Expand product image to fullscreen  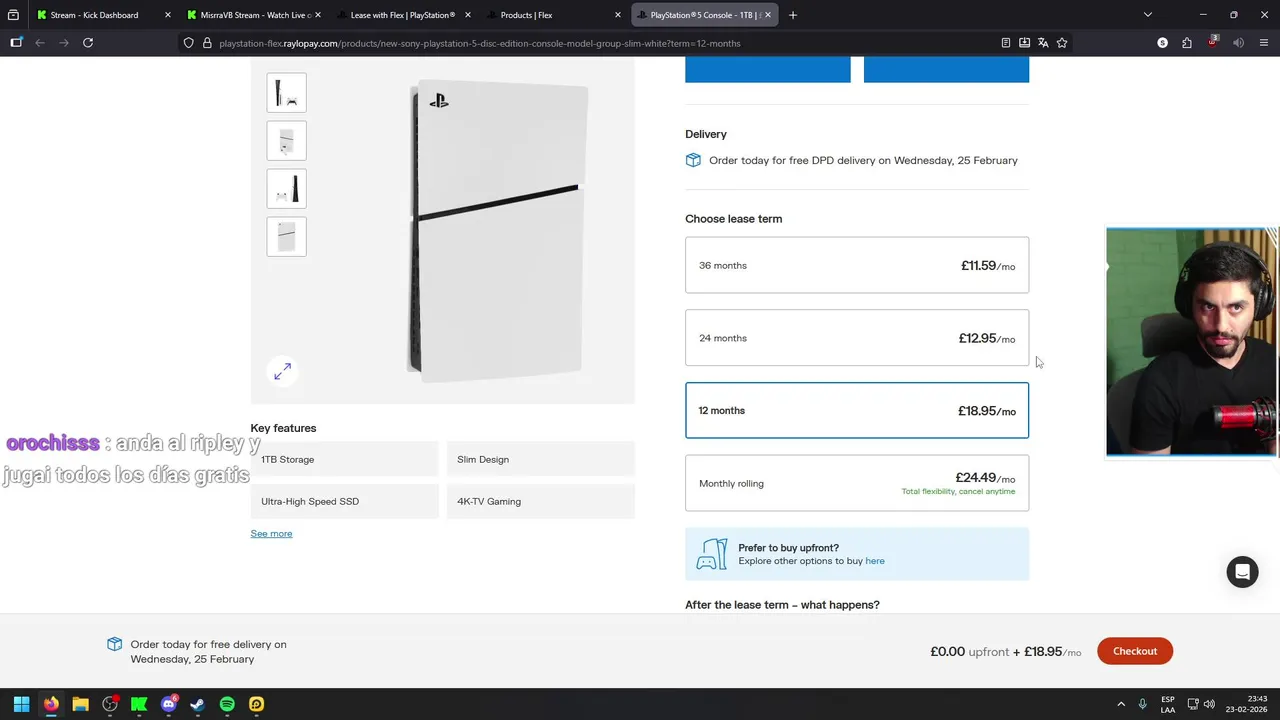(282, 371)
